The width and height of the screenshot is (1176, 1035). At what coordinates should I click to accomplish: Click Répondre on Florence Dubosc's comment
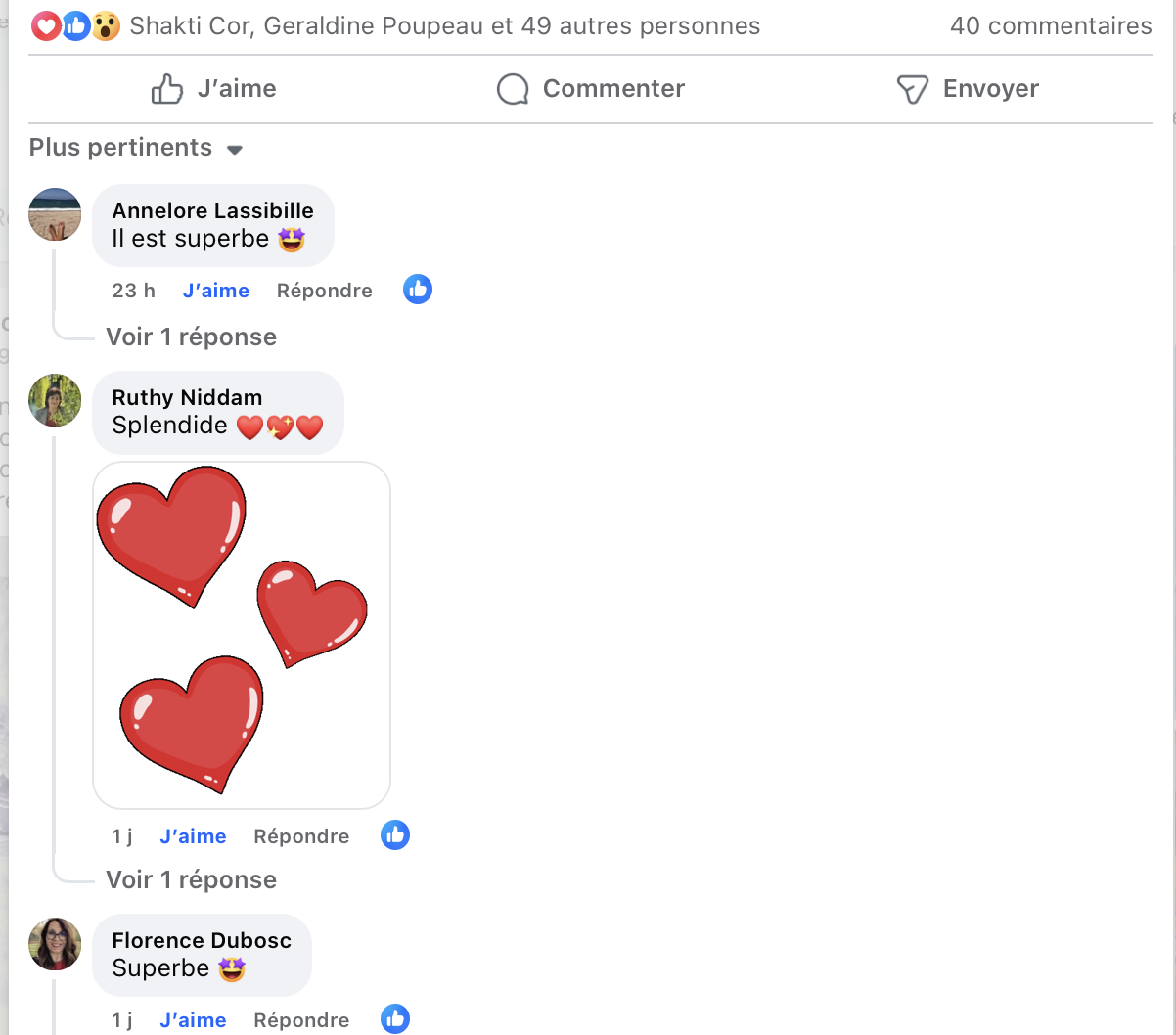(x=301, y=1020)
